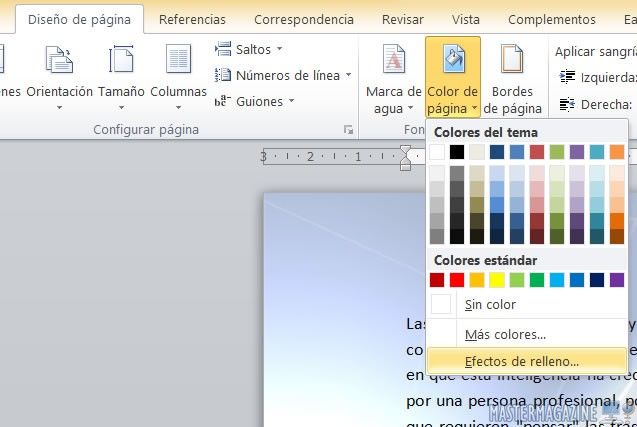Click the horizontal ruler at number 2
This screenshot has height=427, width=637.
coord(310,156)
